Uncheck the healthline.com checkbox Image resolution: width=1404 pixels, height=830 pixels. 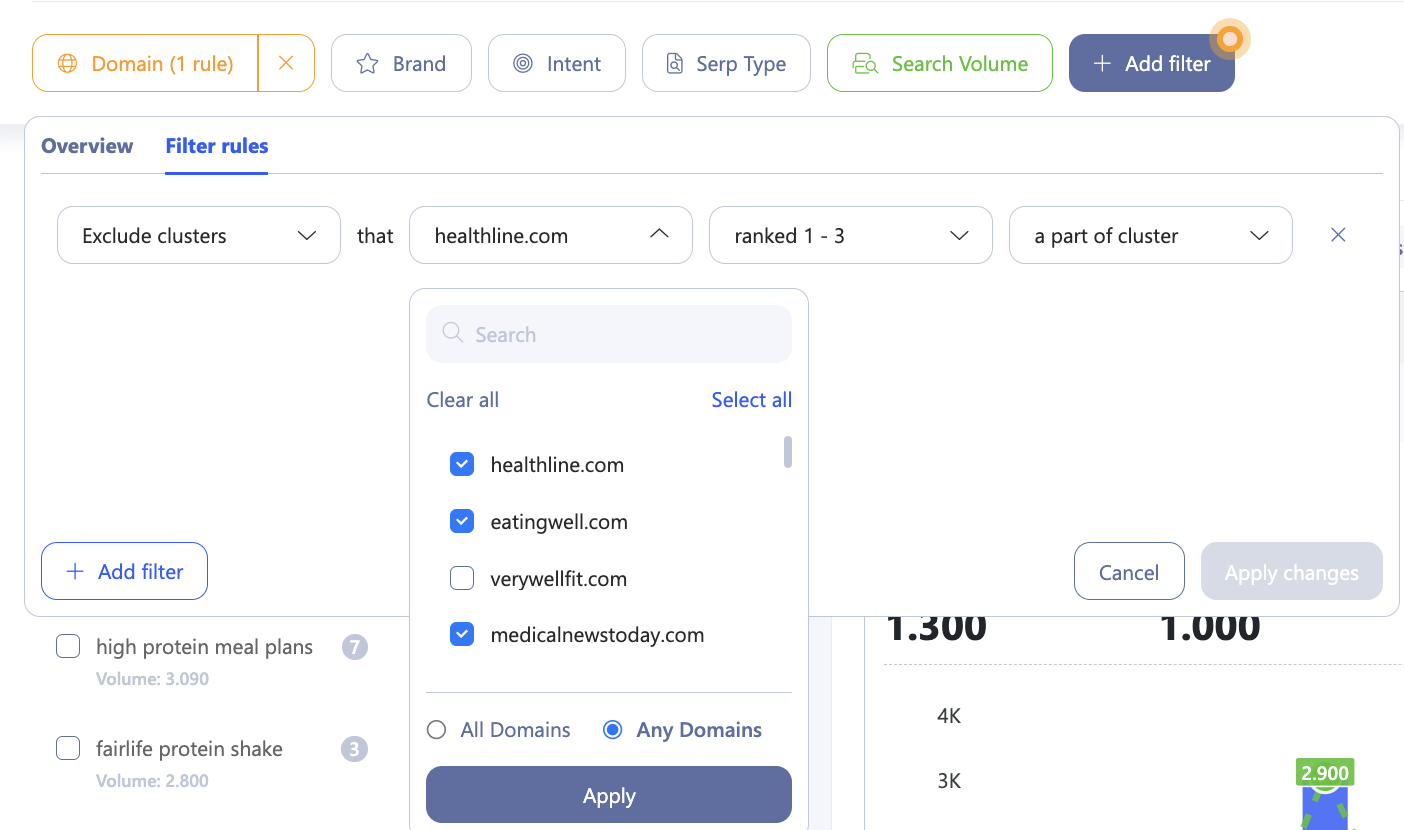tap(462, 465)
